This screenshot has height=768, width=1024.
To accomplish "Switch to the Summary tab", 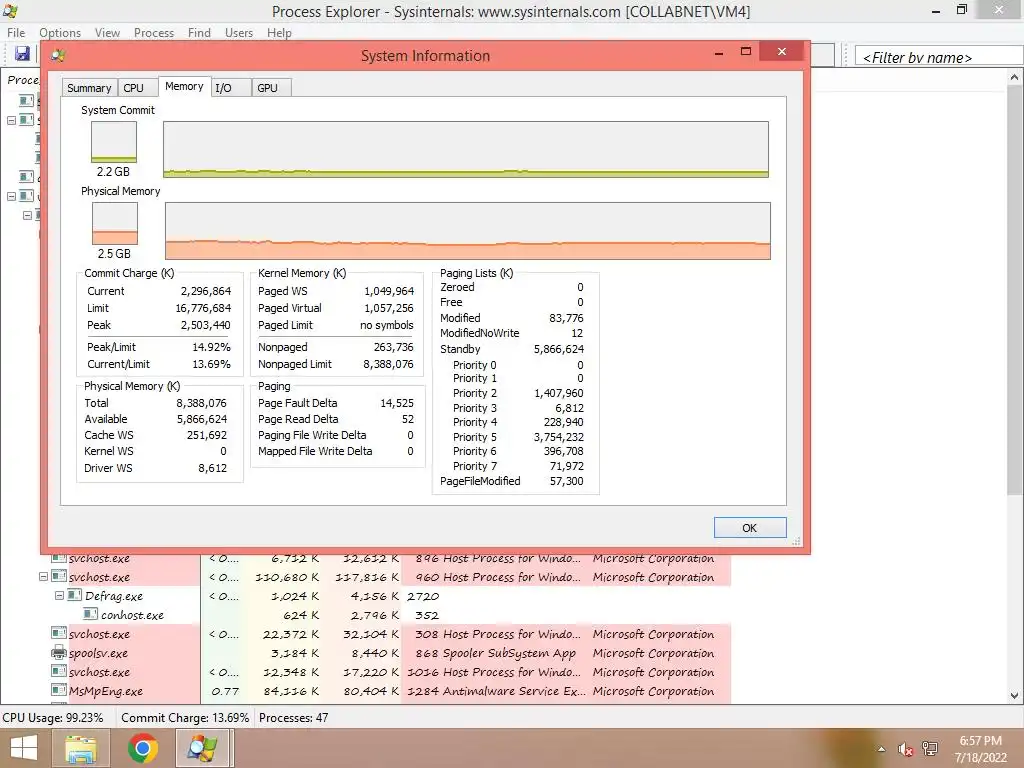I will coord(89,88).
